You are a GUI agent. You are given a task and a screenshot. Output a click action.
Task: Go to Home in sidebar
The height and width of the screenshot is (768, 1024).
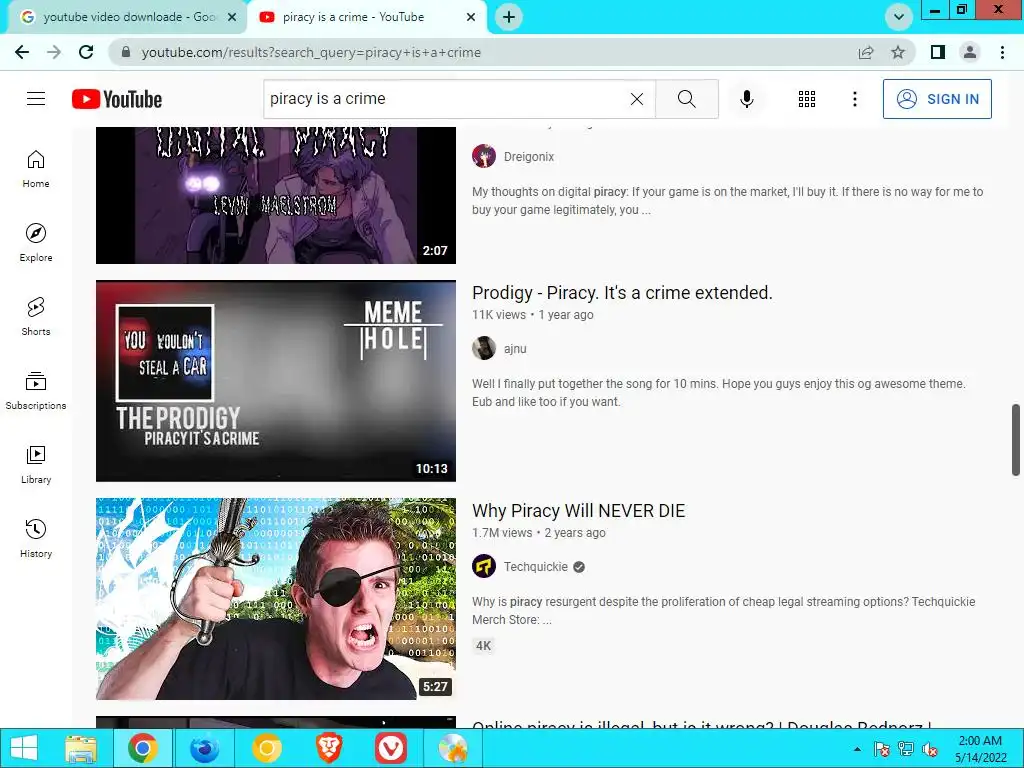(36, 168)
